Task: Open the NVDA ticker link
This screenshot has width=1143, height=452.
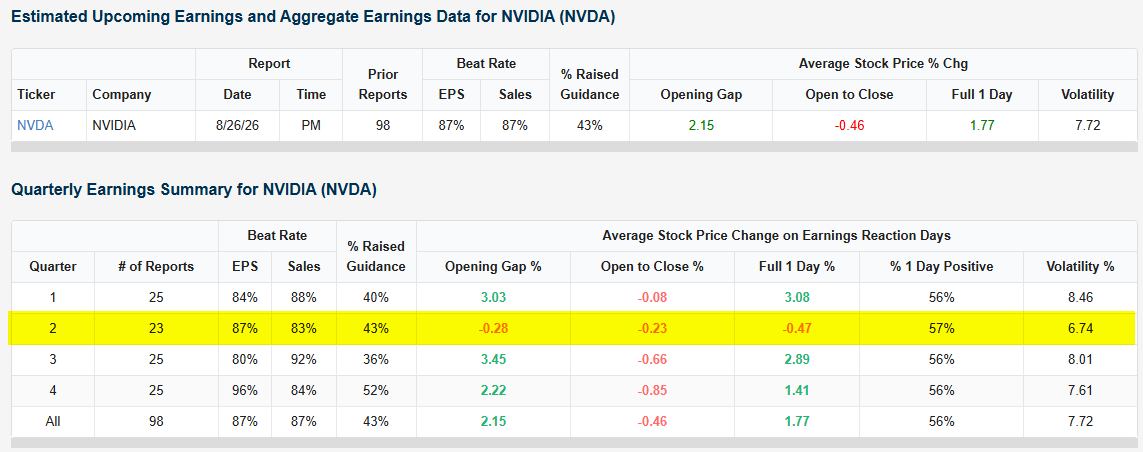Action: 35,125
